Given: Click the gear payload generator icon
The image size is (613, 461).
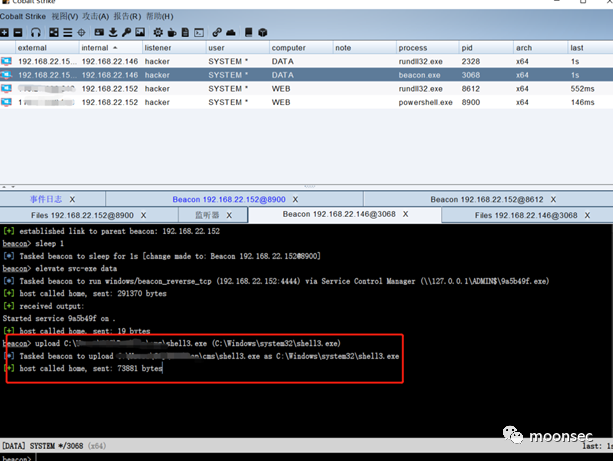Looking at the screenshot, I should tap(158, 32).
